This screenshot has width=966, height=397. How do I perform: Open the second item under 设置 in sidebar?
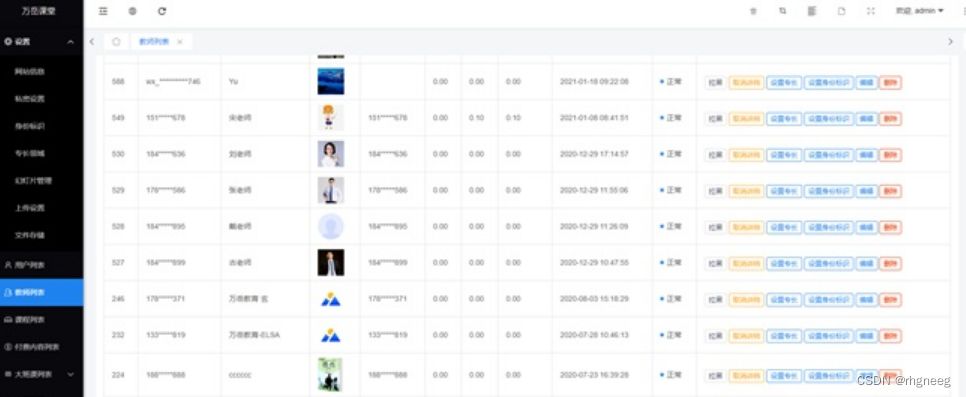pyautogui.click(x=30, y=99)
